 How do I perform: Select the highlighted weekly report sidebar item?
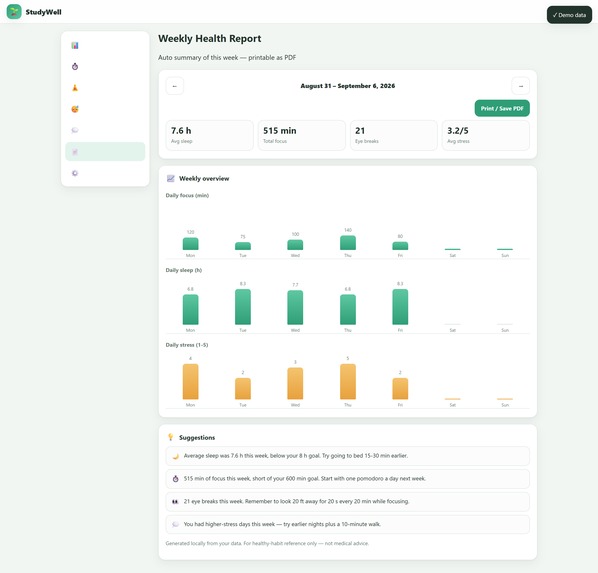(x=105, y=152)
